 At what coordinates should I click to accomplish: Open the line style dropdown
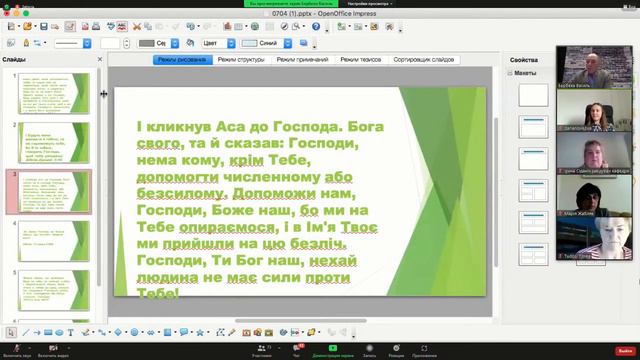click(87, 43)
